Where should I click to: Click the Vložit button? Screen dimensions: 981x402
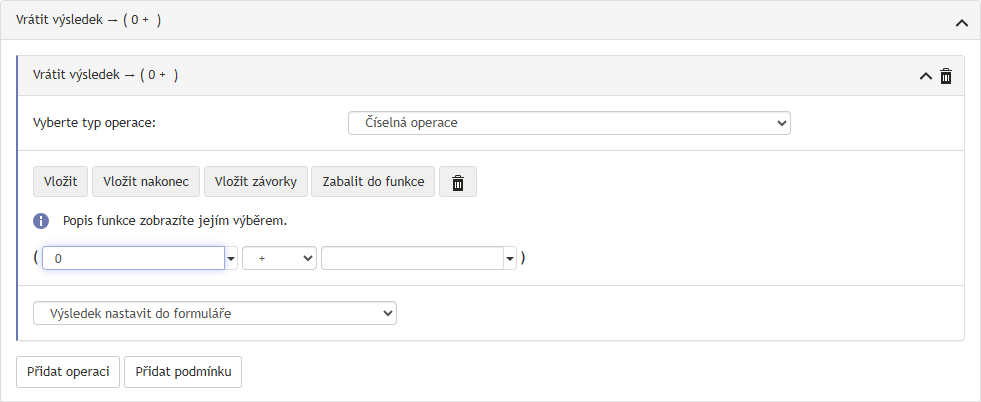coord(61,182)
